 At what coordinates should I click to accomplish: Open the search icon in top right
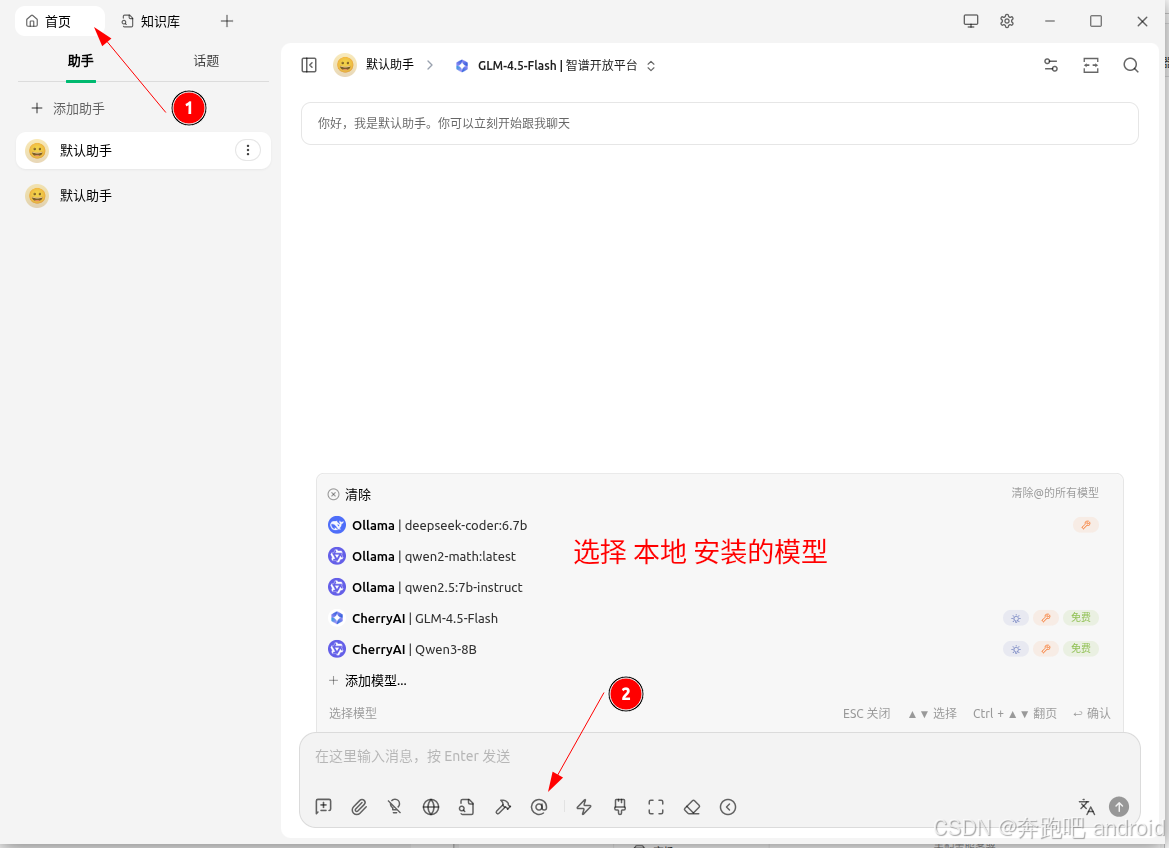click(x=1130, y=65)
